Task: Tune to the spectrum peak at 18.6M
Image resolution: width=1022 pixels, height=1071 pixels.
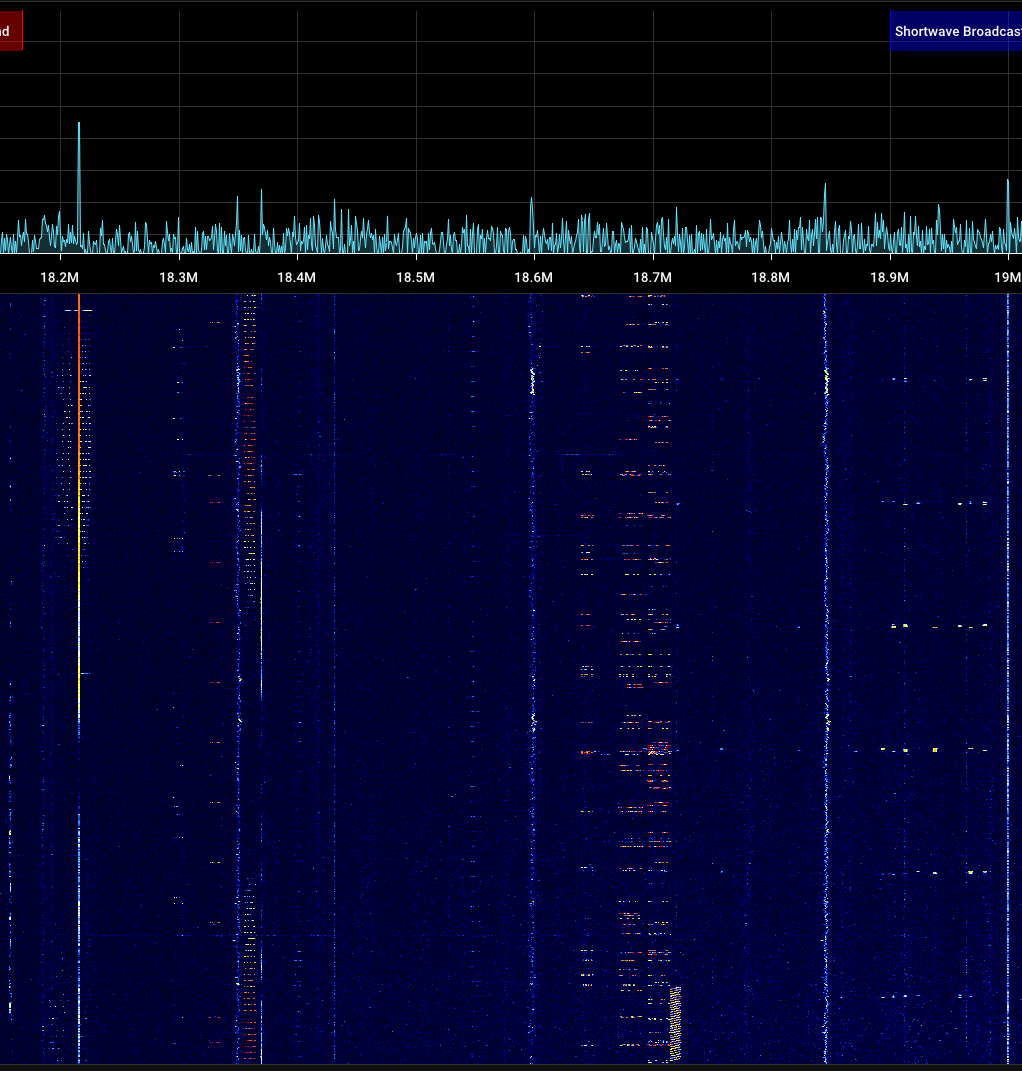Action: pos(532,200)
